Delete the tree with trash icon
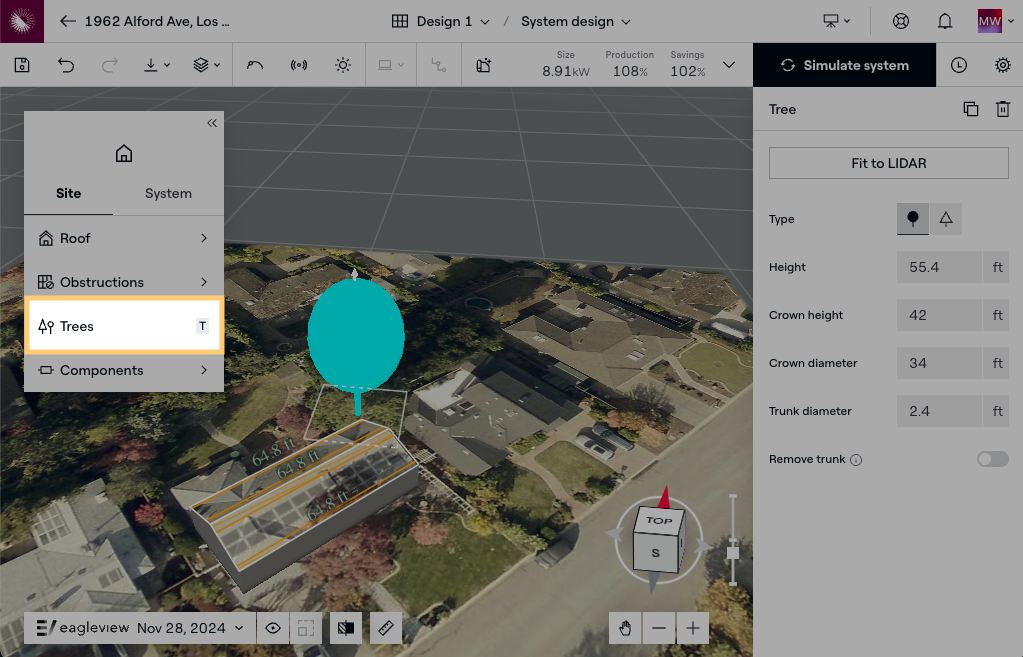Screen dimensions: 1023x657 coord(1002,109)
